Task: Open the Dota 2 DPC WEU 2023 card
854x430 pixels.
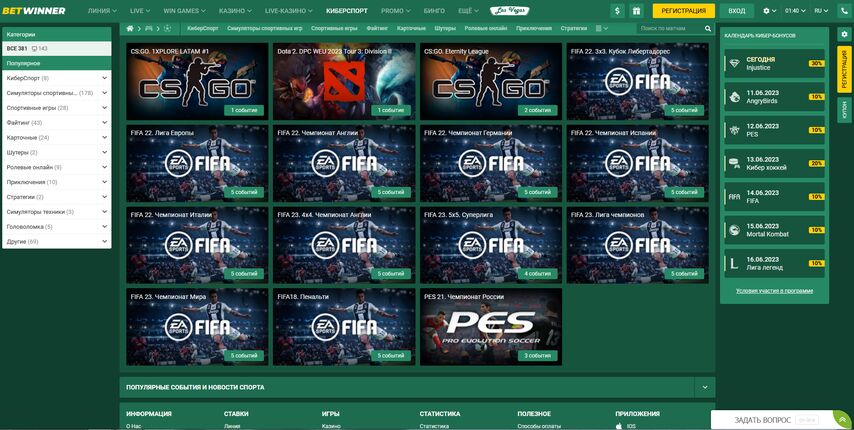Action: pyautogui.click(x=344, y=82)
